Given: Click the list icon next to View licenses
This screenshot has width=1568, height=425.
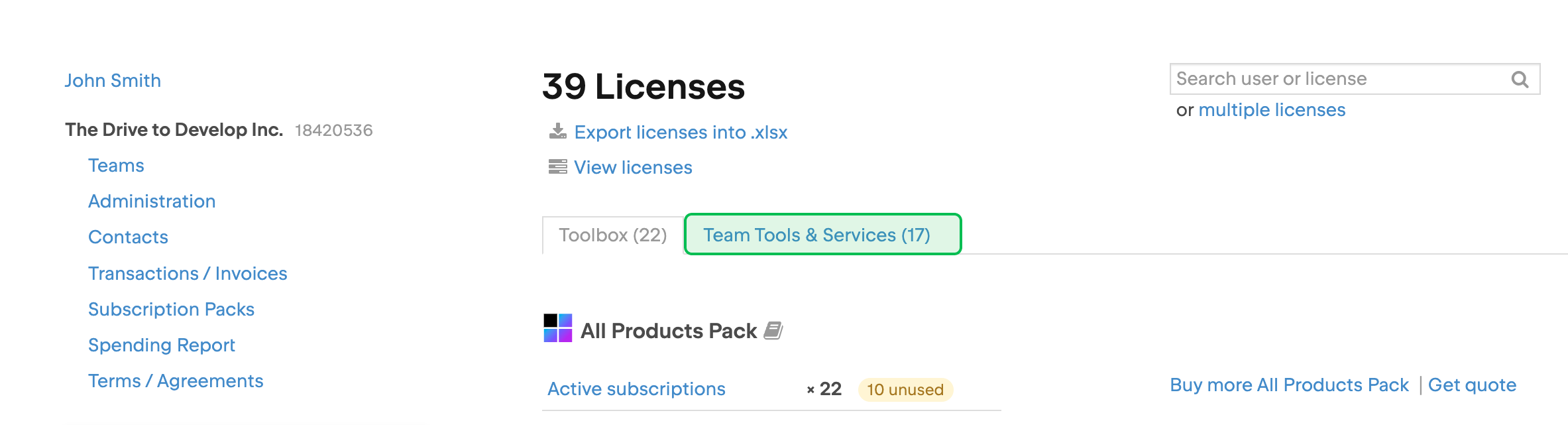Looking at the screenshot, I should (x=557, y=166).
